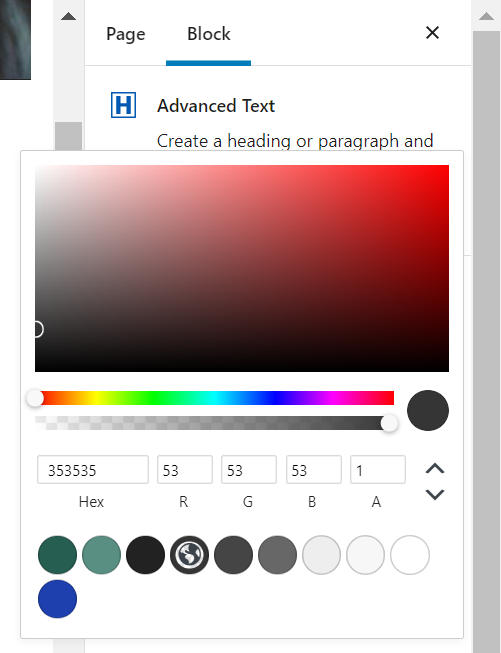Click the scroll up arrow beside the editor
This screenshot has height=653, width=501.
click(69, 17)
